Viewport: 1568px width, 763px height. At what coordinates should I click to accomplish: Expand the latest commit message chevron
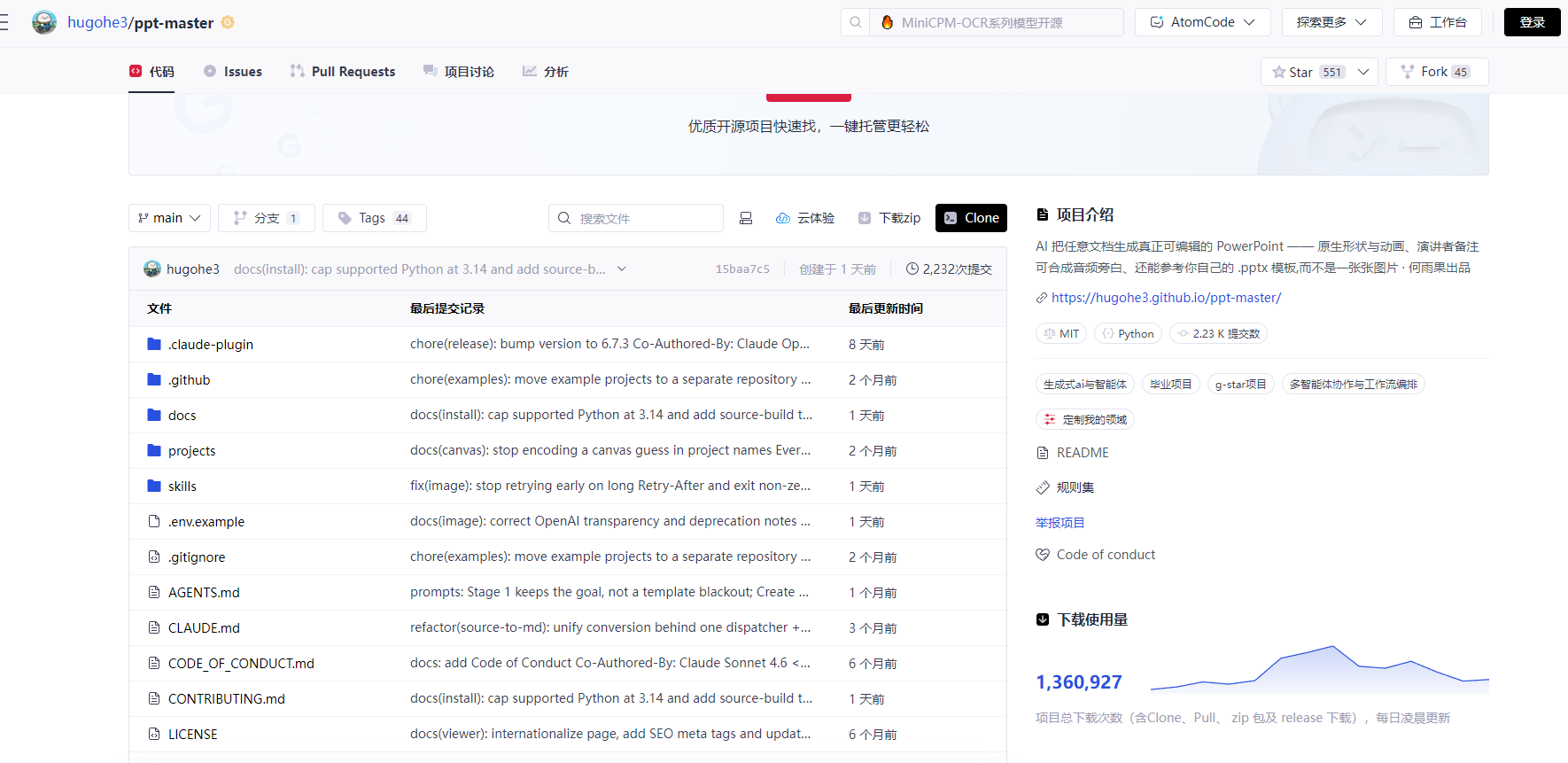tap(622, 269)
